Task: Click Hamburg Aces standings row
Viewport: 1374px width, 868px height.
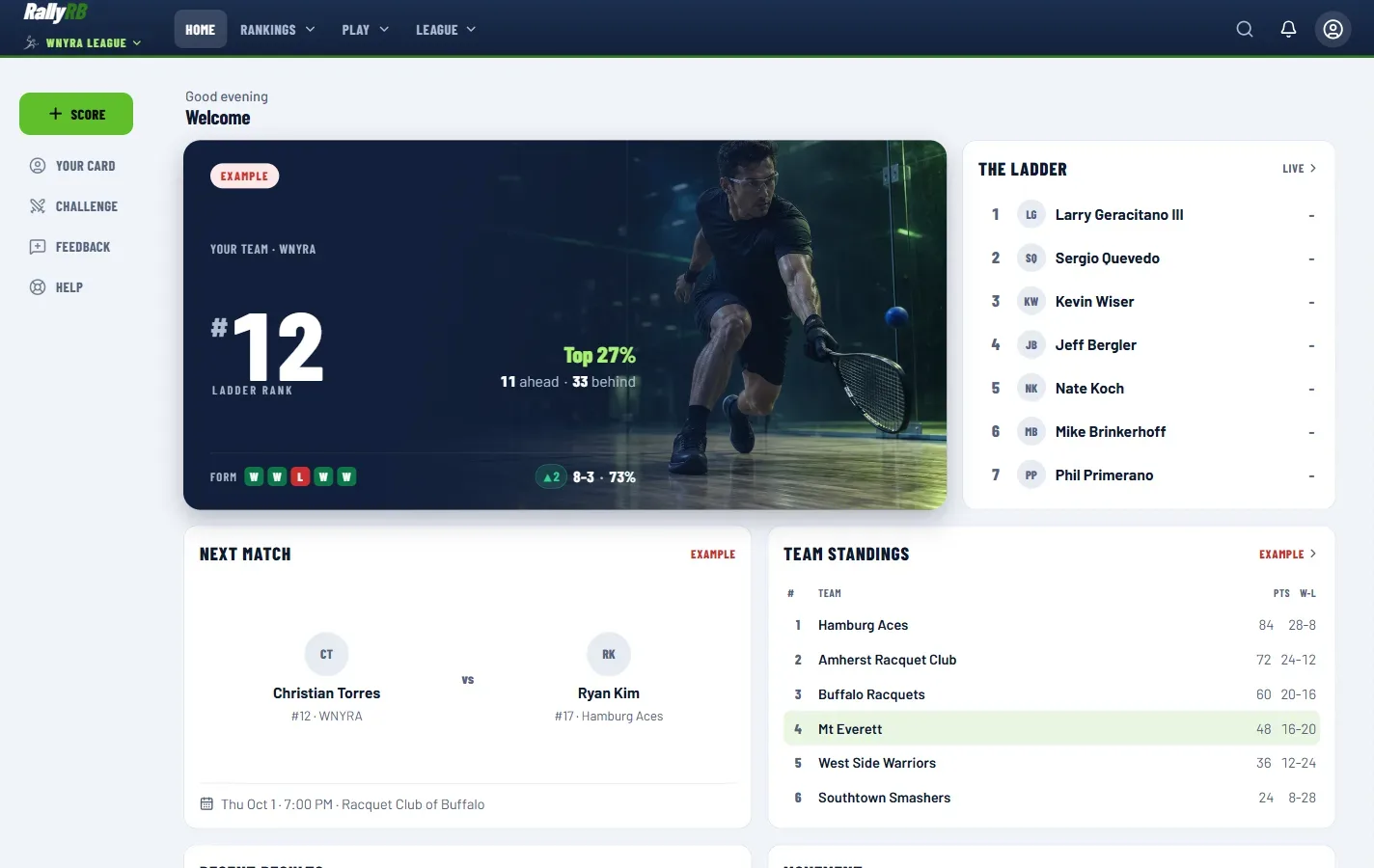Action: tap(1052, 626)
